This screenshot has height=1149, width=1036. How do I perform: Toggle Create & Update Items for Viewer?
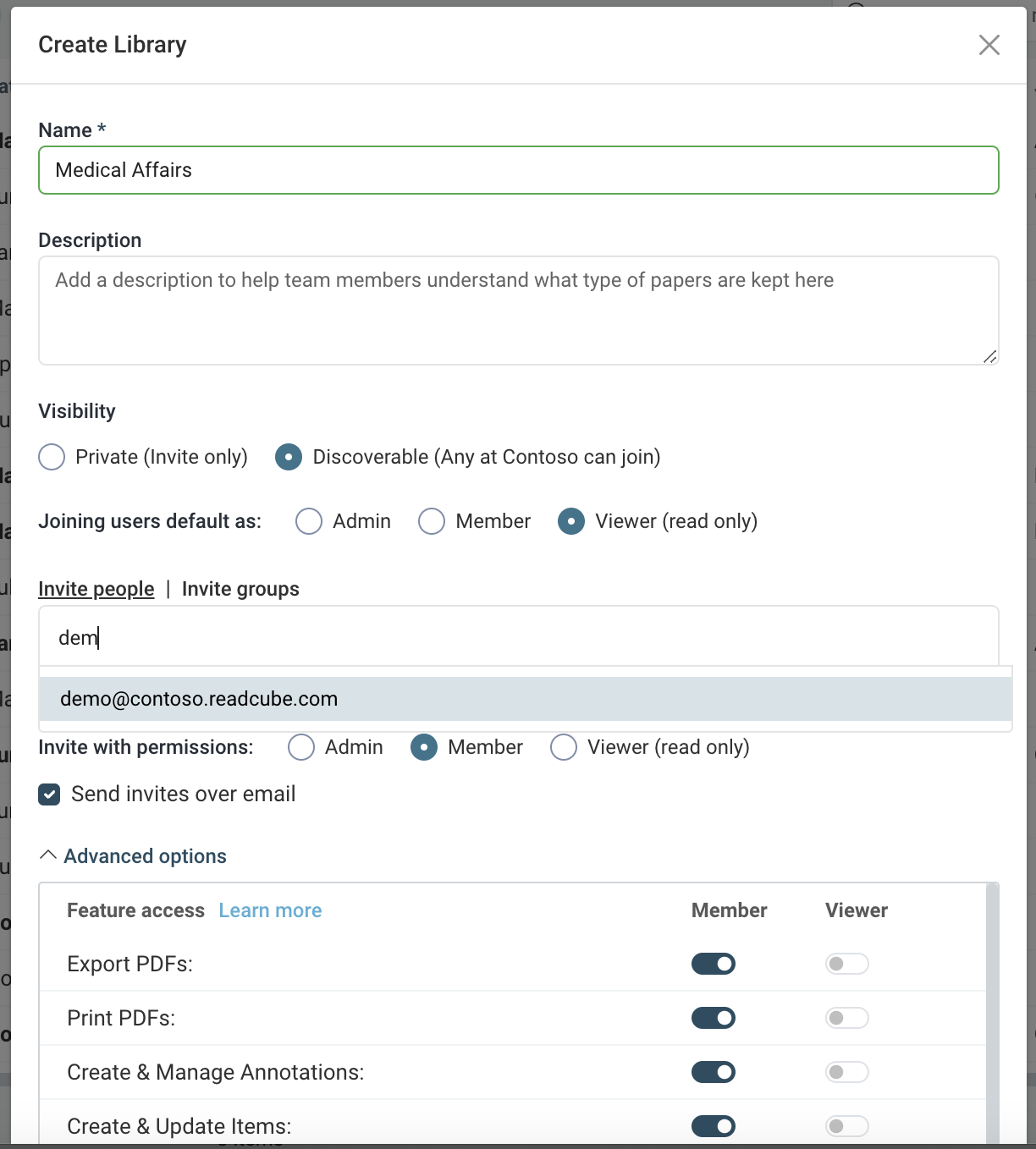point(847,1126)
